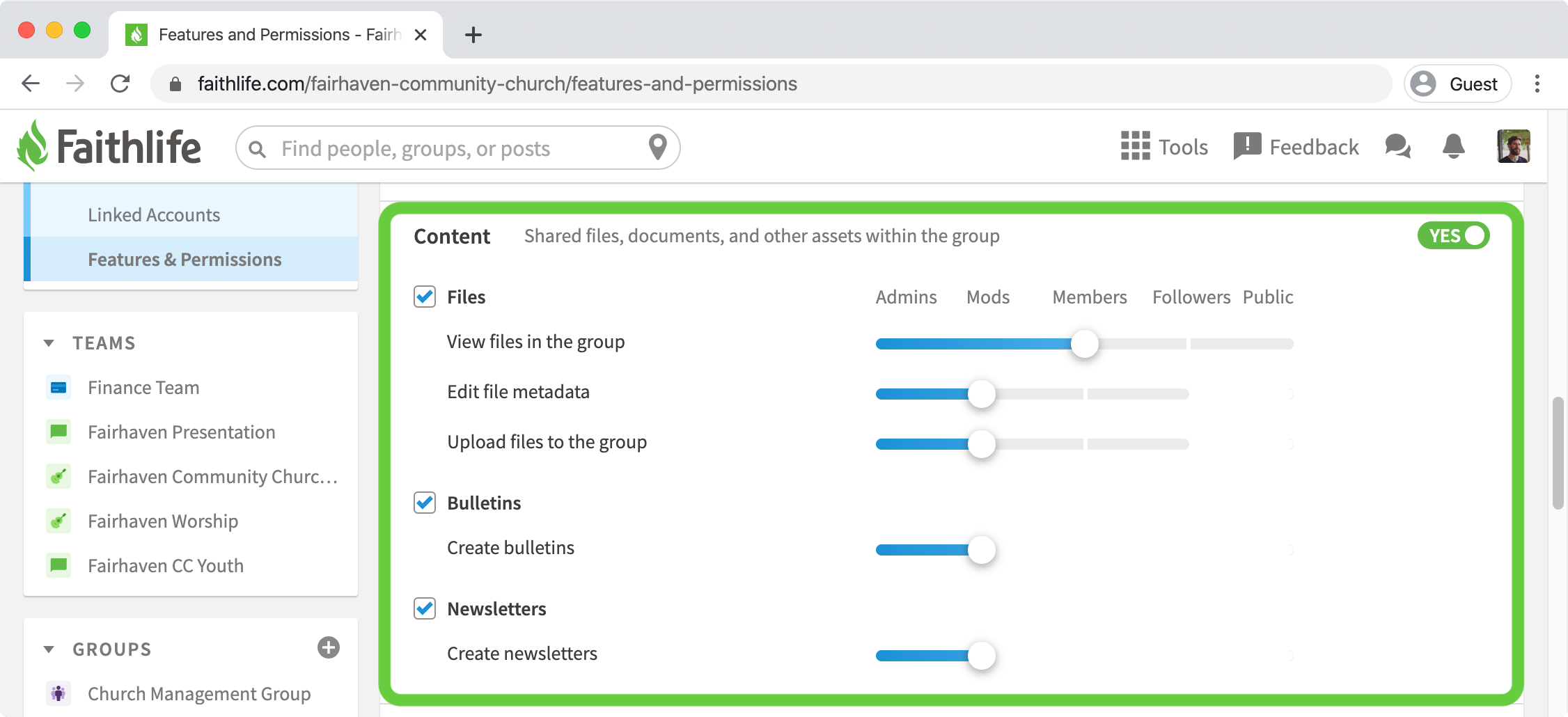Click the page vertical scrollbar
The height and width of the screenshot is (717, 1568).
[x=1558, y=452]
